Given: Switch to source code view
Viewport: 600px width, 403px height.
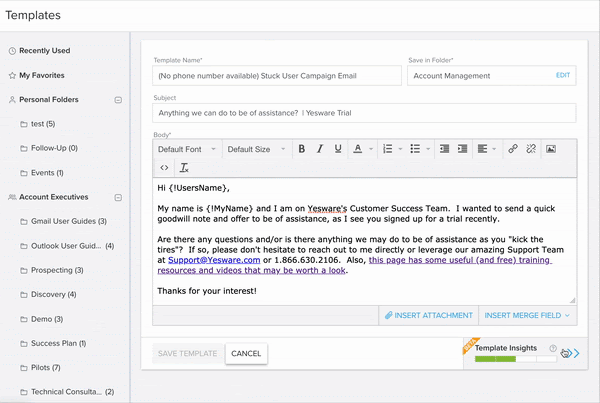Looking at the screenshot, I should tap(165, 168).
